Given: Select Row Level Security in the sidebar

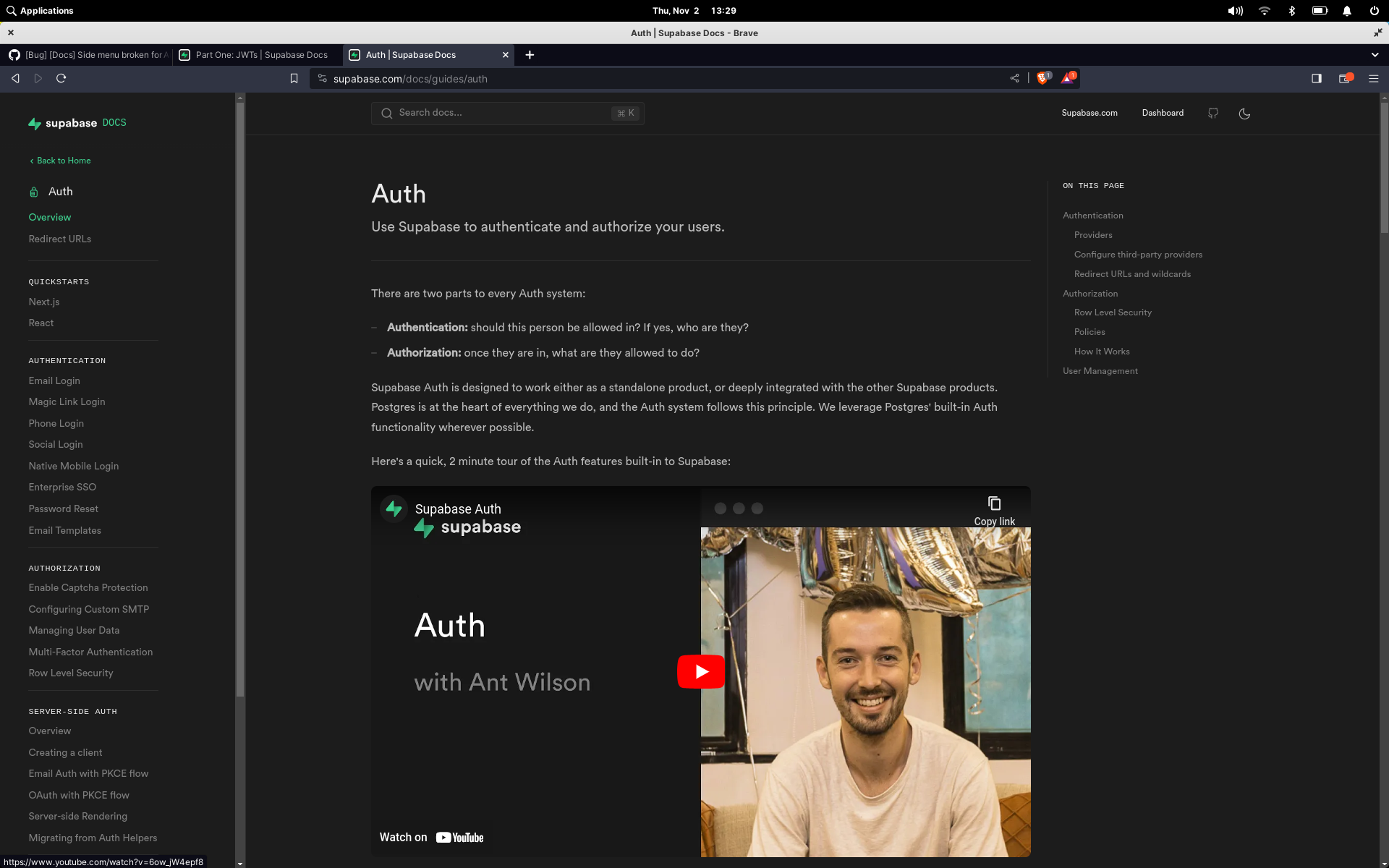Looking at the screenshot, I should tap(70, 673).
